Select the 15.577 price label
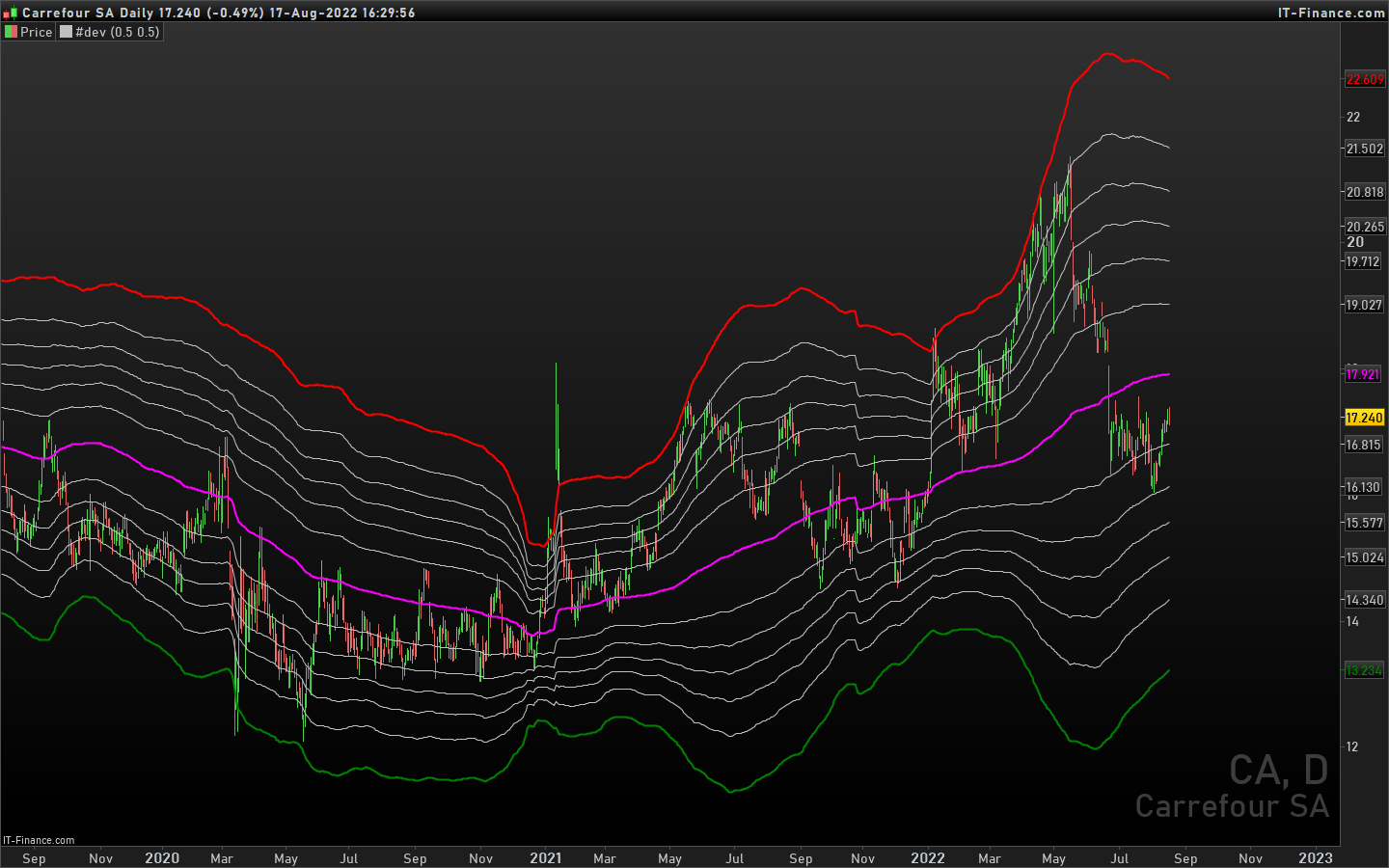1389x868 pixels. (x=1365, y=523)
